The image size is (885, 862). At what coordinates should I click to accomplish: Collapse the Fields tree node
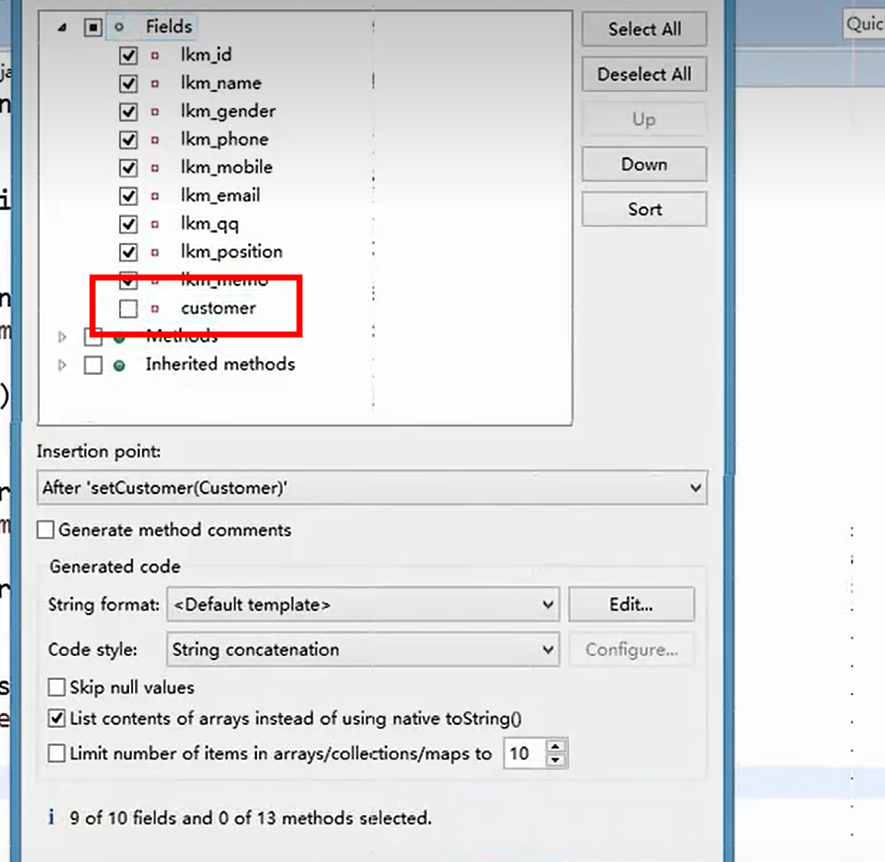click(x=62, y=27)
